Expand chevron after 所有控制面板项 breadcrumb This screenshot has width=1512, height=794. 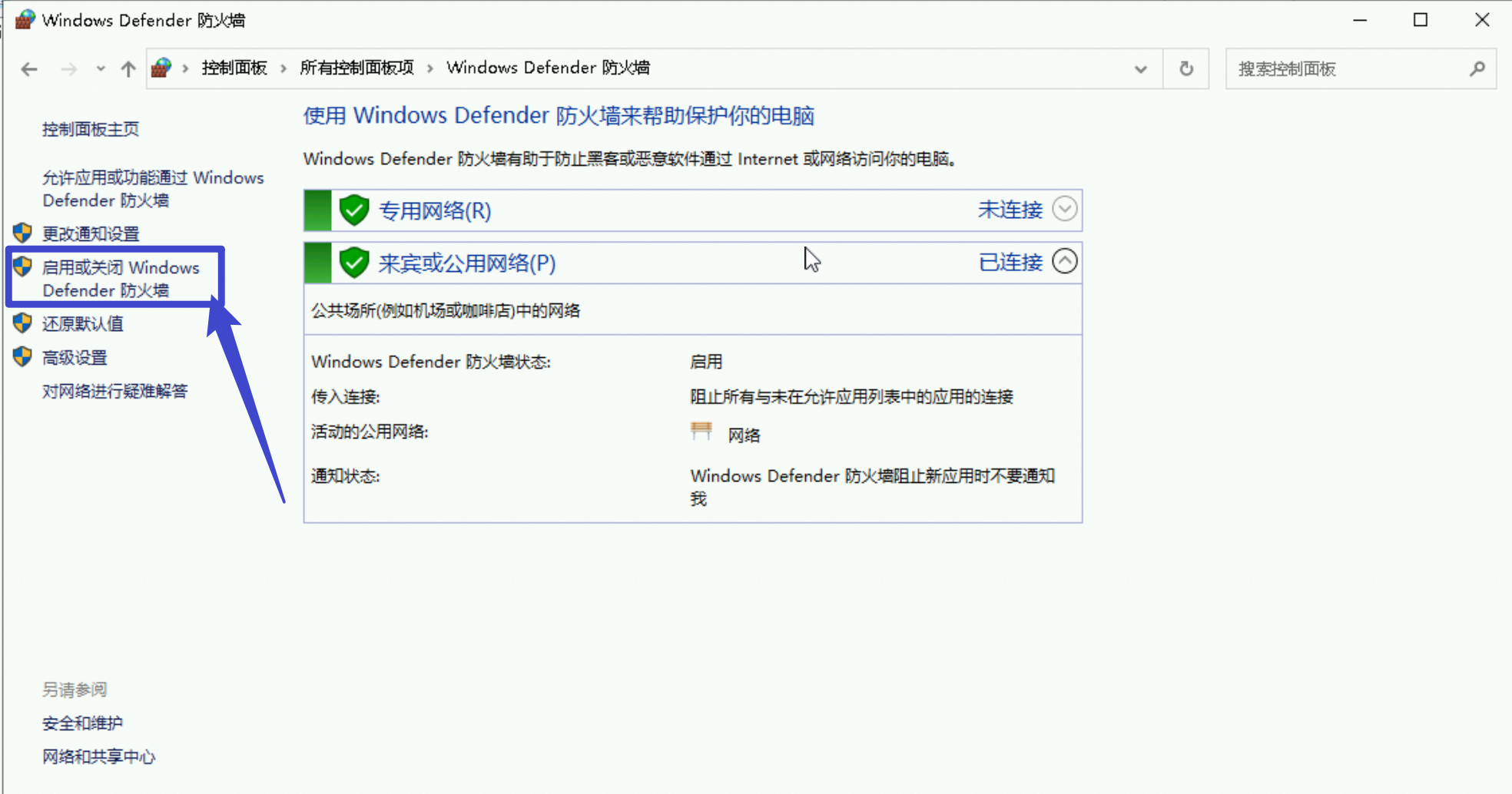click(x=430, y=68)
